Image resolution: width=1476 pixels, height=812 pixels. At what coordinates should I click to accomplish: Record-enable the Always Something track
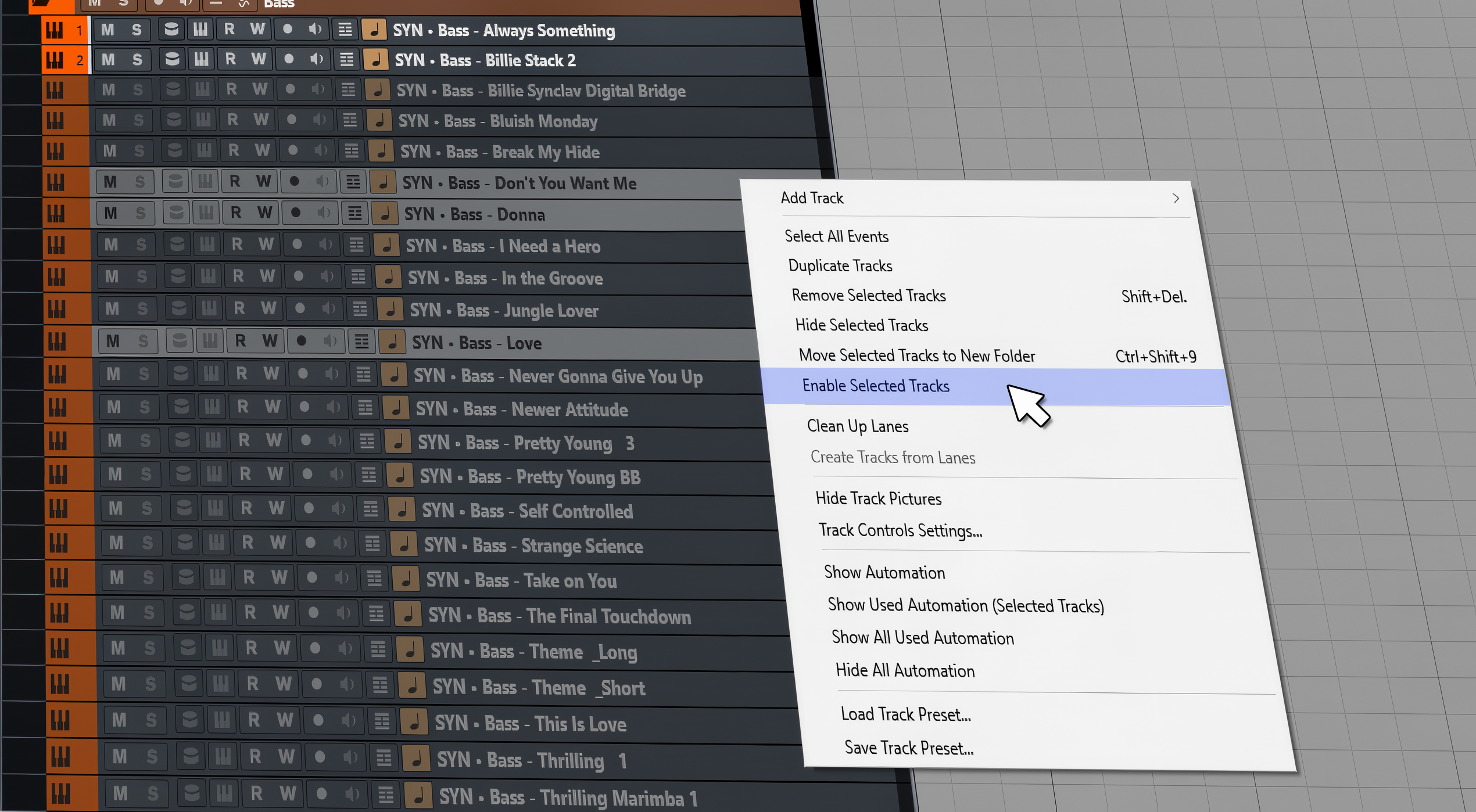coord(288,30)
